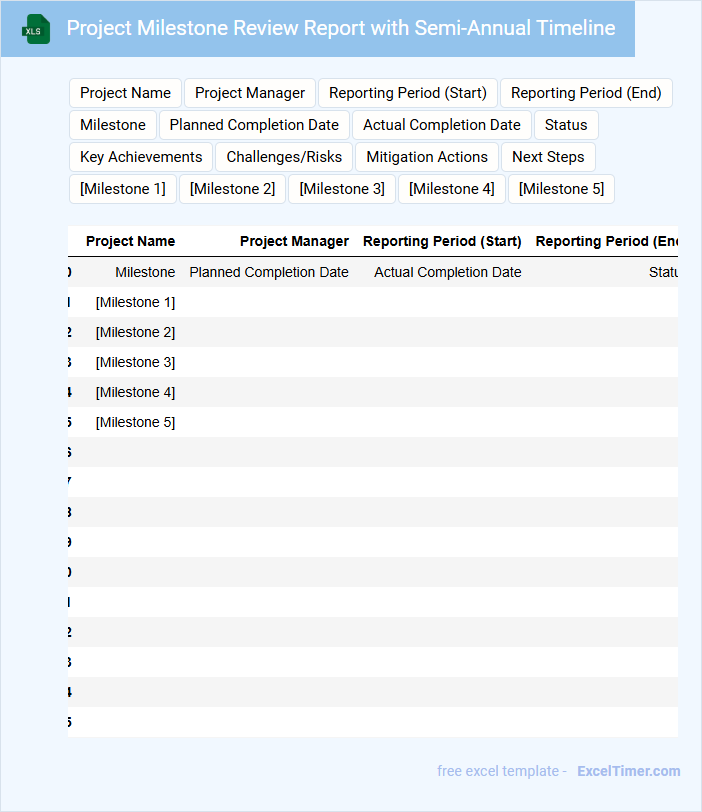Click the report title heading text
The width and height of the screenshot is (702, 812).
(x=341, y=28)
